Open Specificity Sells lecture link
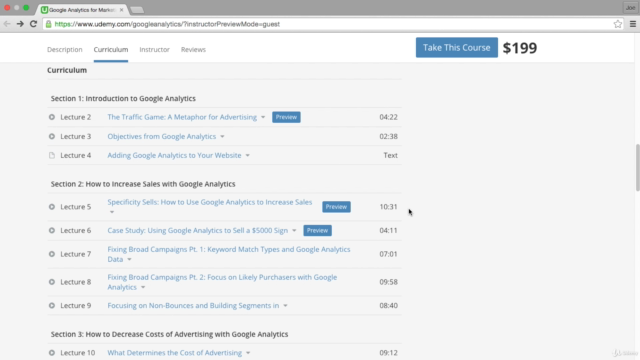The height and width of the screenshot is (360, 640). [x=210, y=202]
